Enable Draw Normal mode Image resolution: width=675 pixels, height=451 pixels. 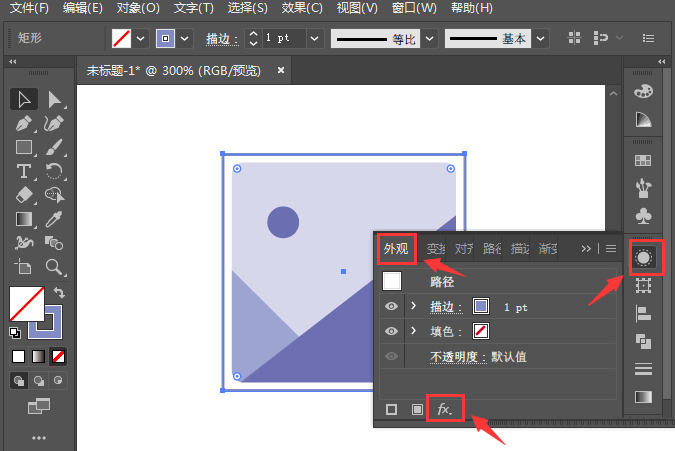pyautogui.click(x=19, y=380)
